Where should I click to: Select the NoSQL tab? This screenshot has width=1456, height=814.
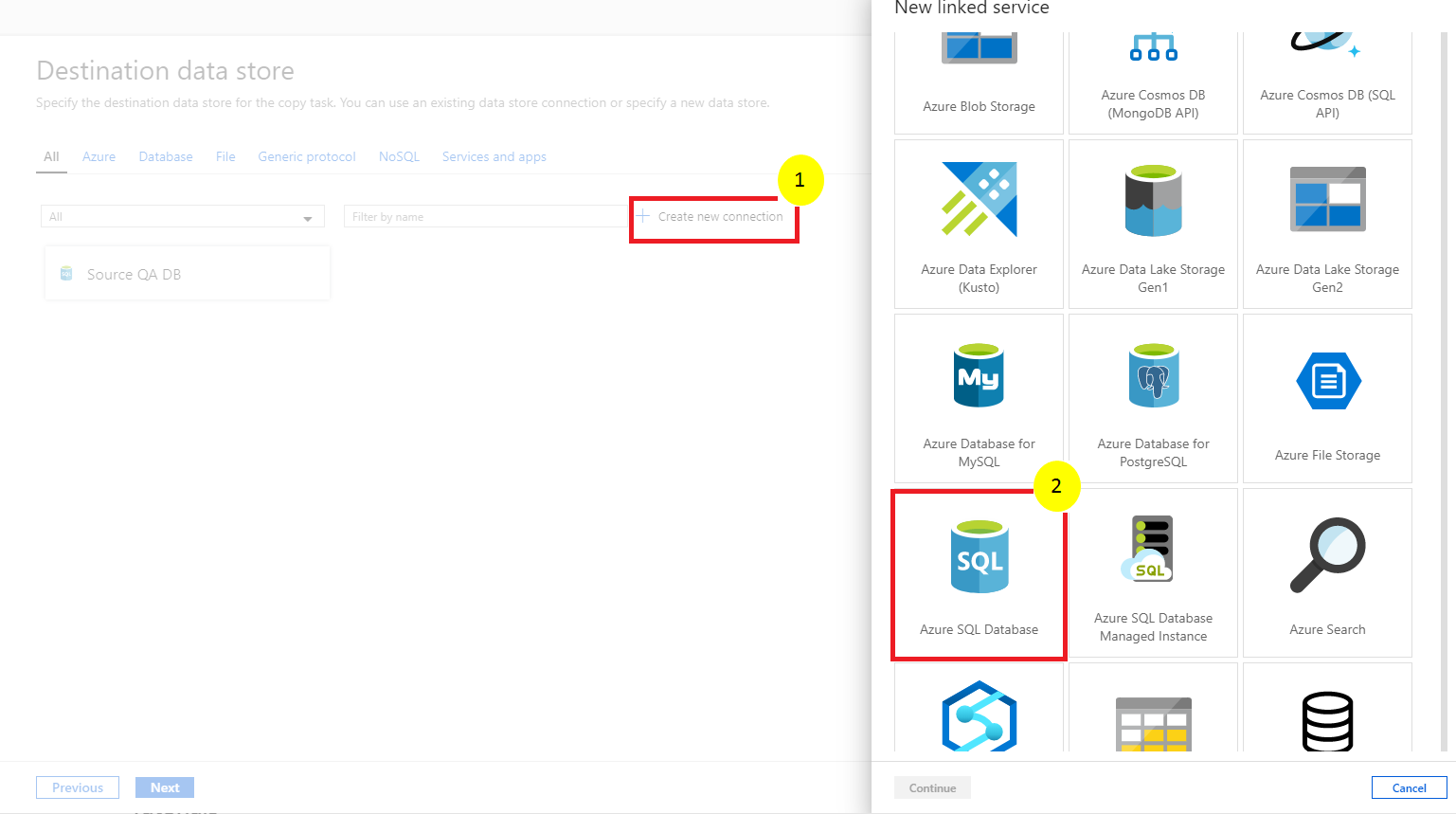[x=399, y=157]
